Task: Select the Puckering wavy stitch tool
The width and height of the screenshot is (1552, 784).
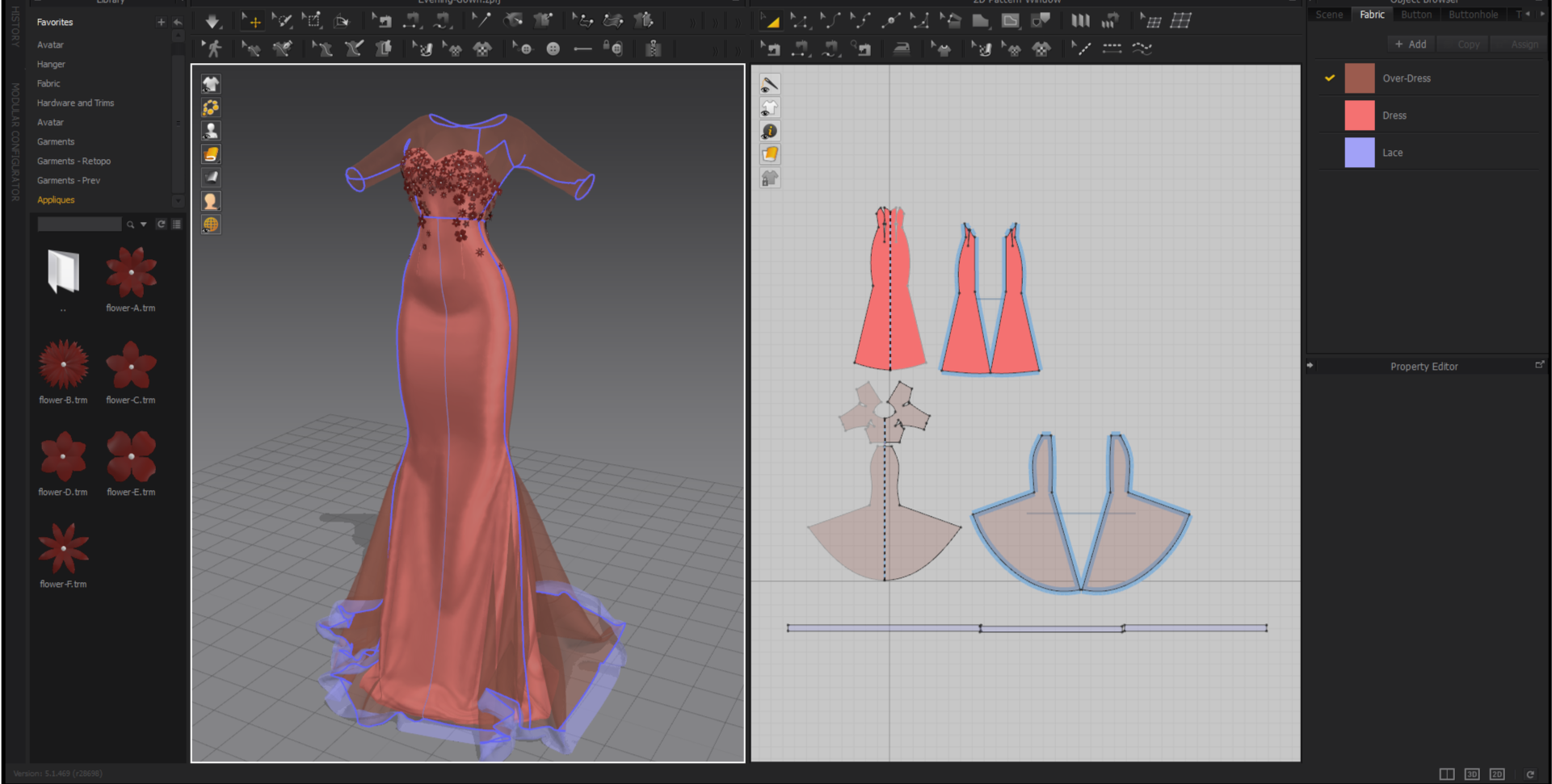Action: 1142,49
